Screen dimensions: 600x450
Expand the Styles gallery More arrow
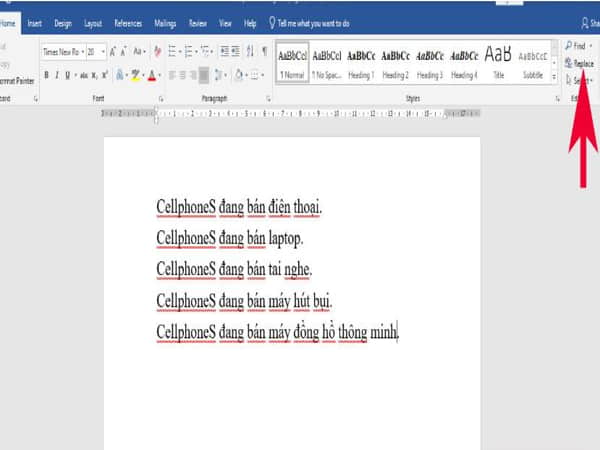point(554,77)
